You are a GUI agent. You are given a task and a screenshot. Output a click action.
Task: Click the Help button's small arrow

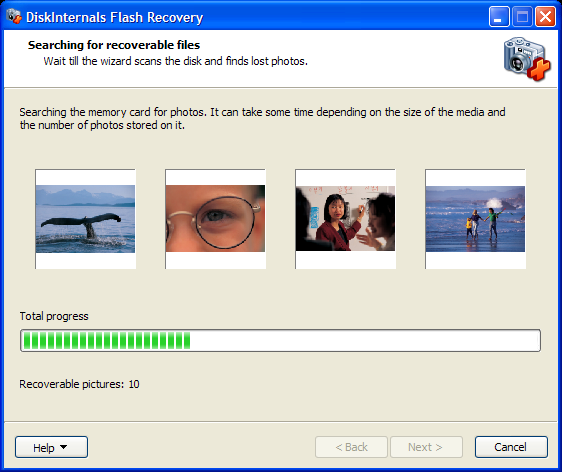[63, 447]
